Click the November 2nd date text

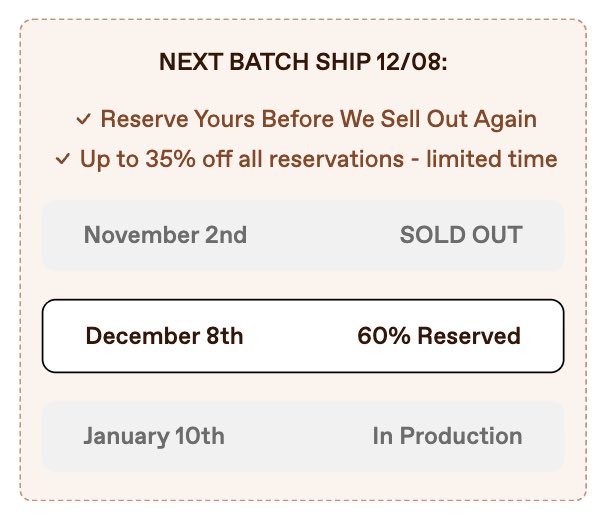click(165, 235)
